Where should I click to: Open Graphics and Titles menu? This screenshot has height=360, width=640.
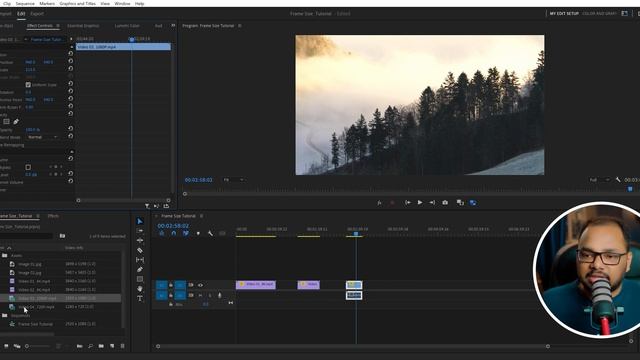78,3
